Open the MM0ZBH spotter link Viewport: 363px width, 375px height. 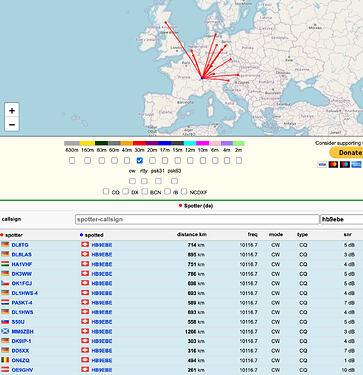(x=23, y=332)
